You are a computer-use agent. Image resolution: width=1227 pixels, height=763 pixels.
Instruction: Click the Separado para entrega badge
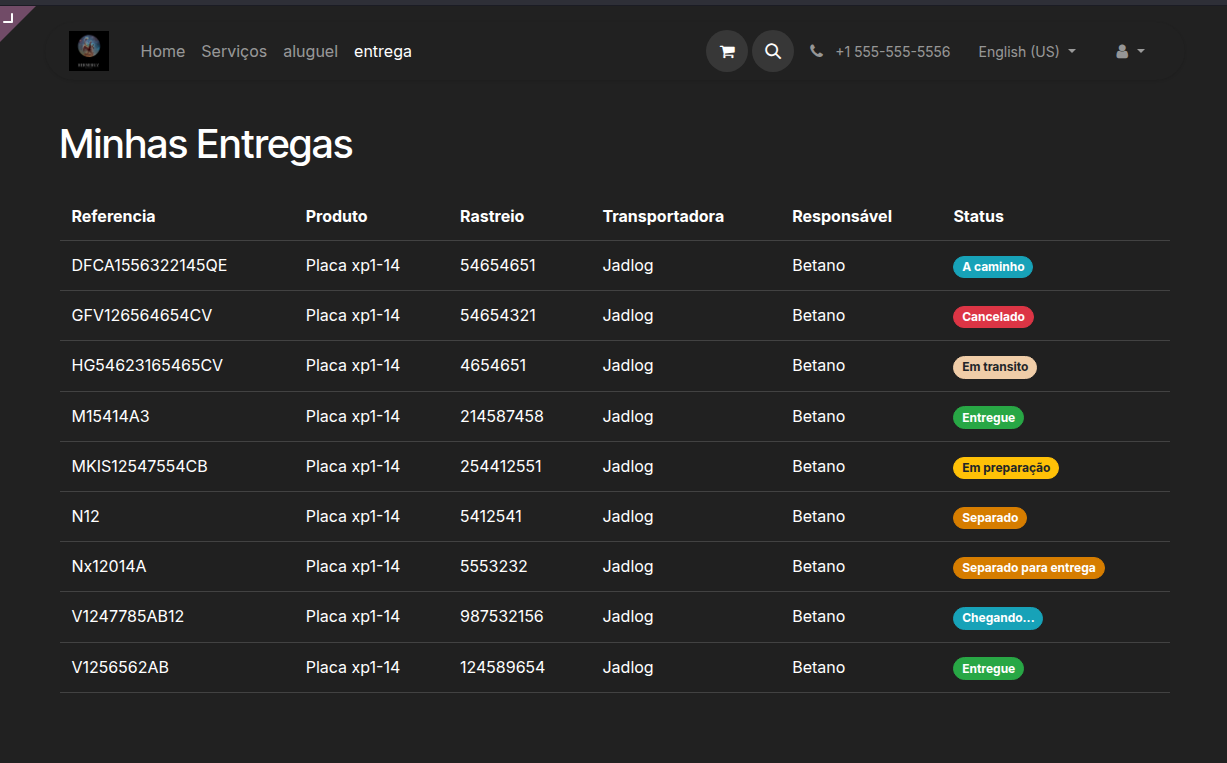click(x=1028, y=568)
